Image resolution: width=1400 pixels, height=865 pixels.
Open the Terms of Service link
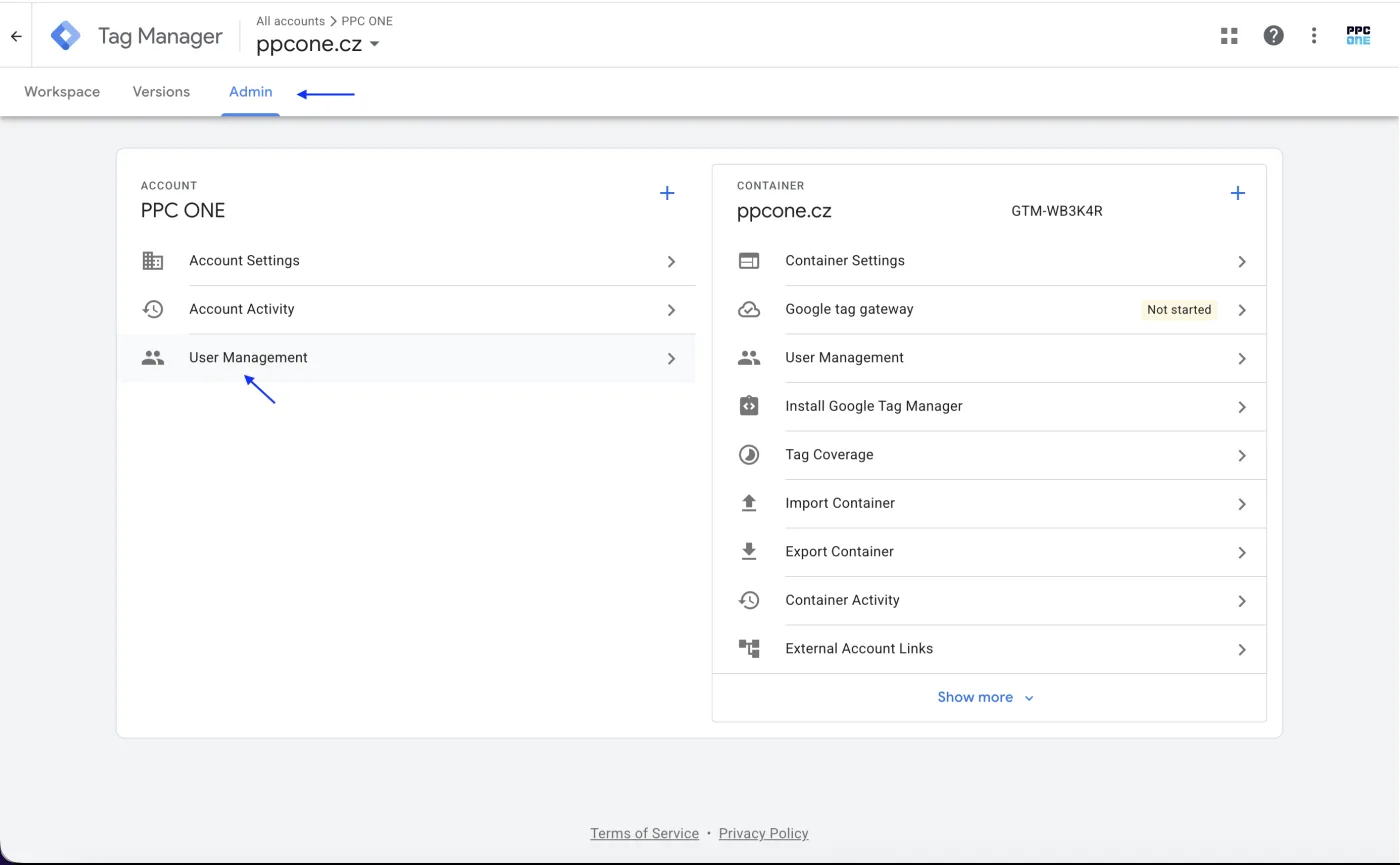coord(644,833)
